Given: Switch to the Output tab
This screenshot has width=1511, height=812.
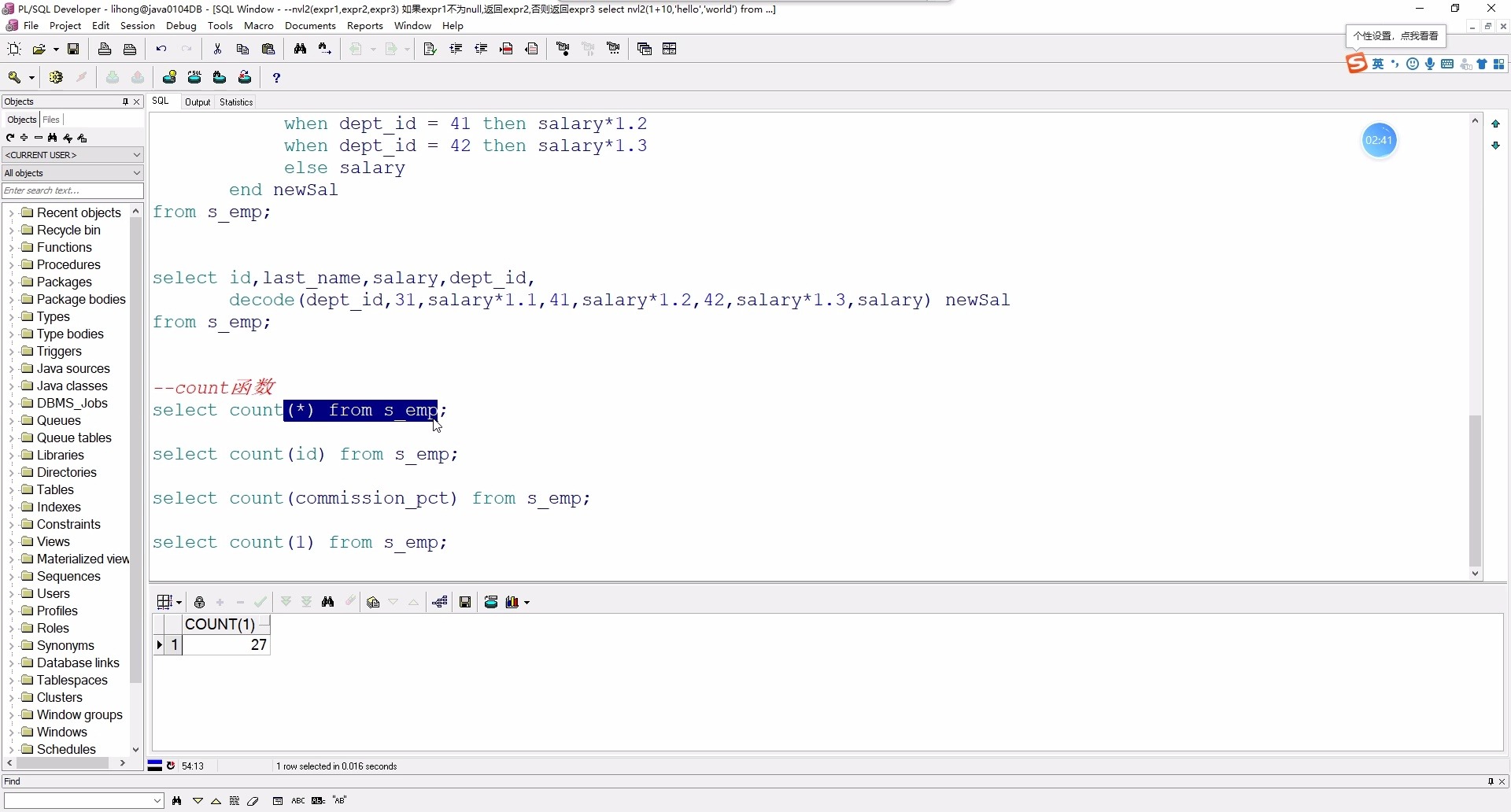Looking at the screenshot, I should pyautogui.click(x=198, y=101).
